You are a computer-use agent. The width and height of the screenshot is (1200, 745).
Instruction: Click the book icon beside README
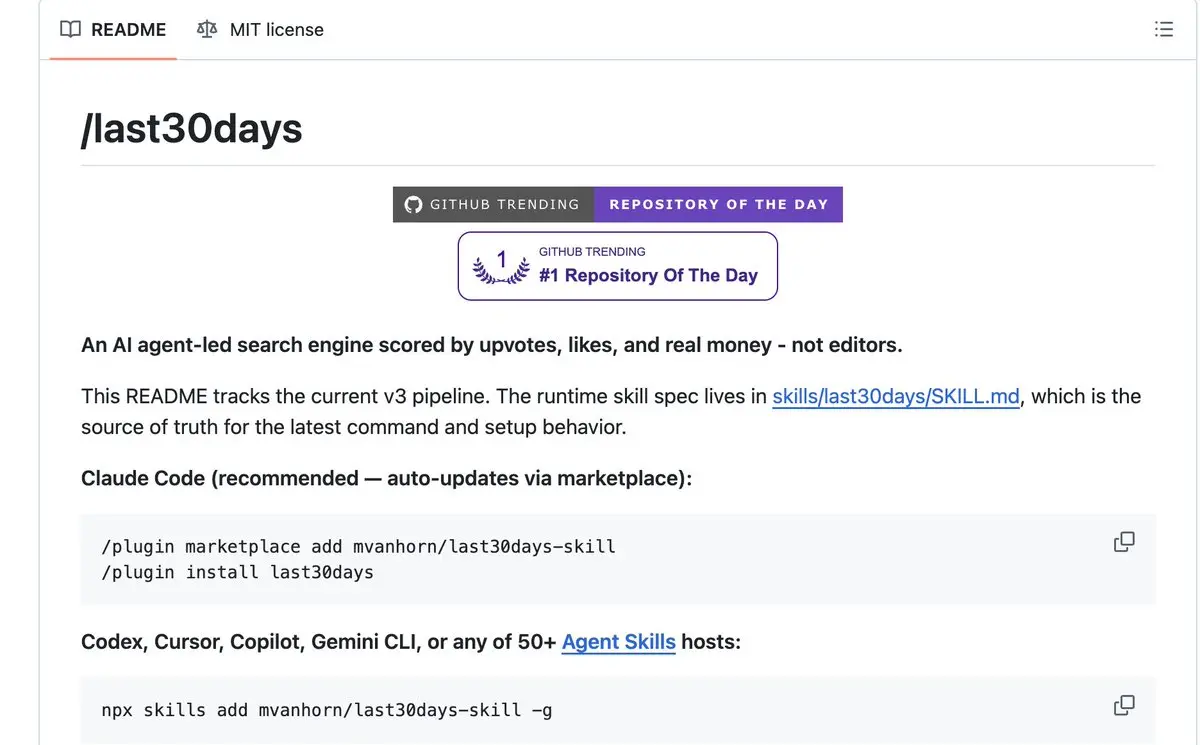point(70,30)
